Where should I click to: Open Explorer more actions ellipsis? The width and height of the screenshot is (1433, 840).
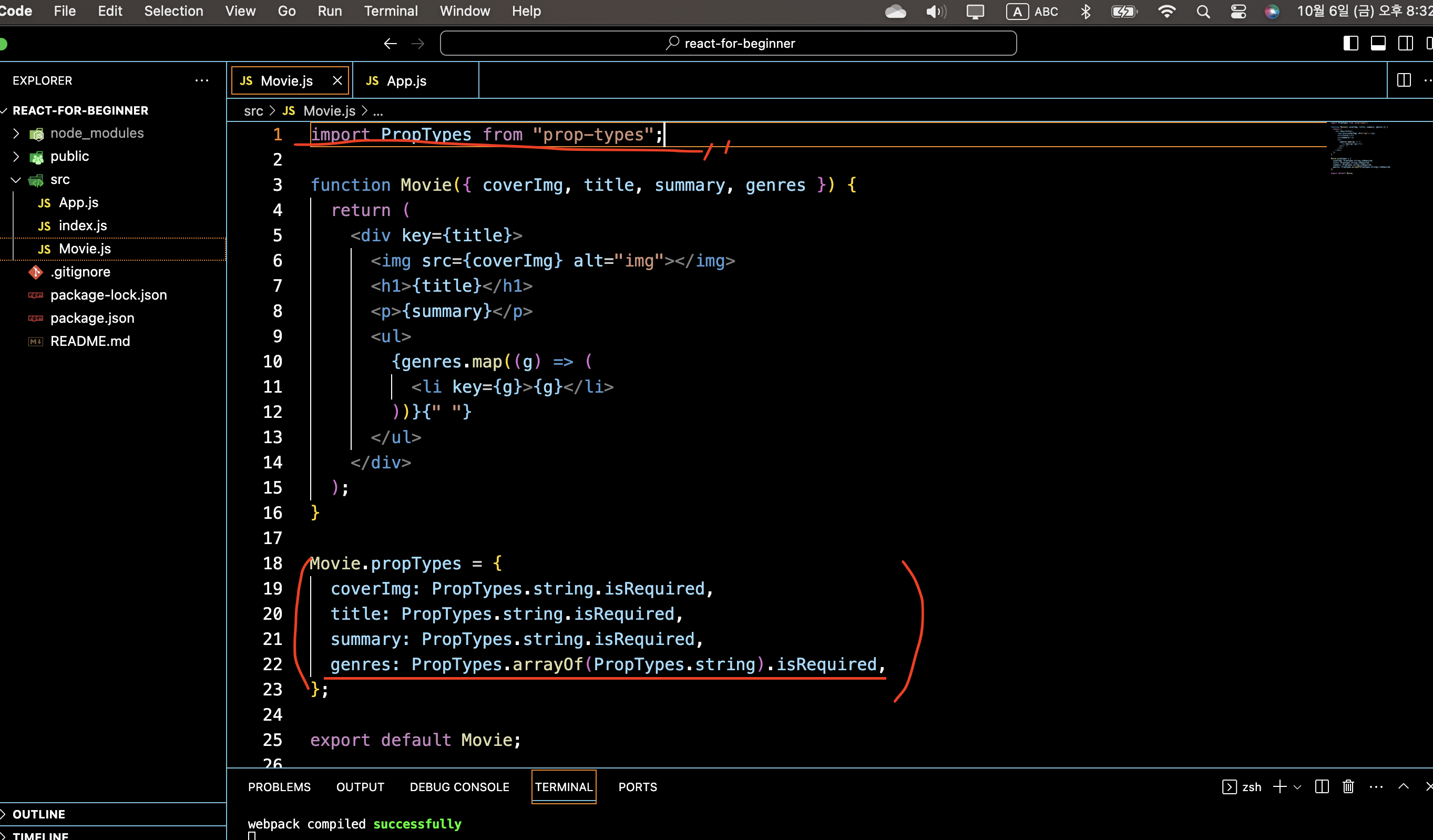click(202, 80)
